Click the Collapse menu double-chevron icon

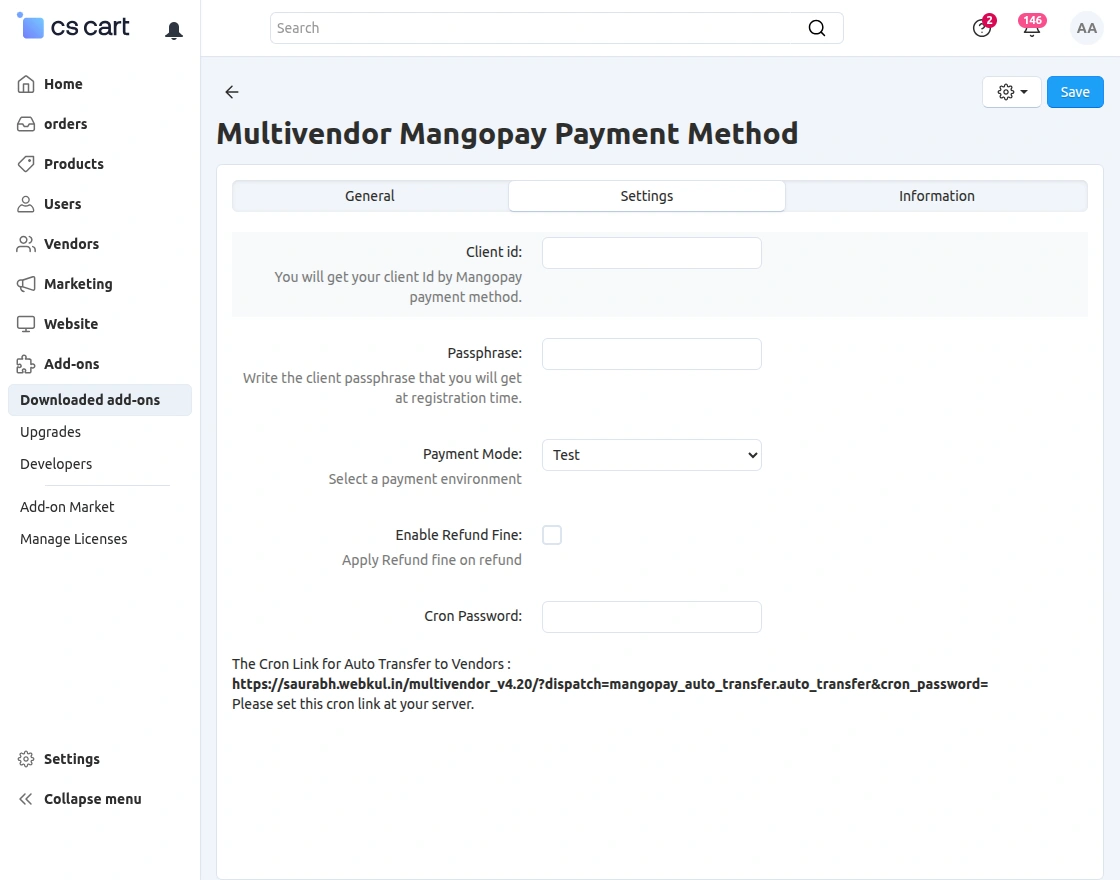(26, 799)
